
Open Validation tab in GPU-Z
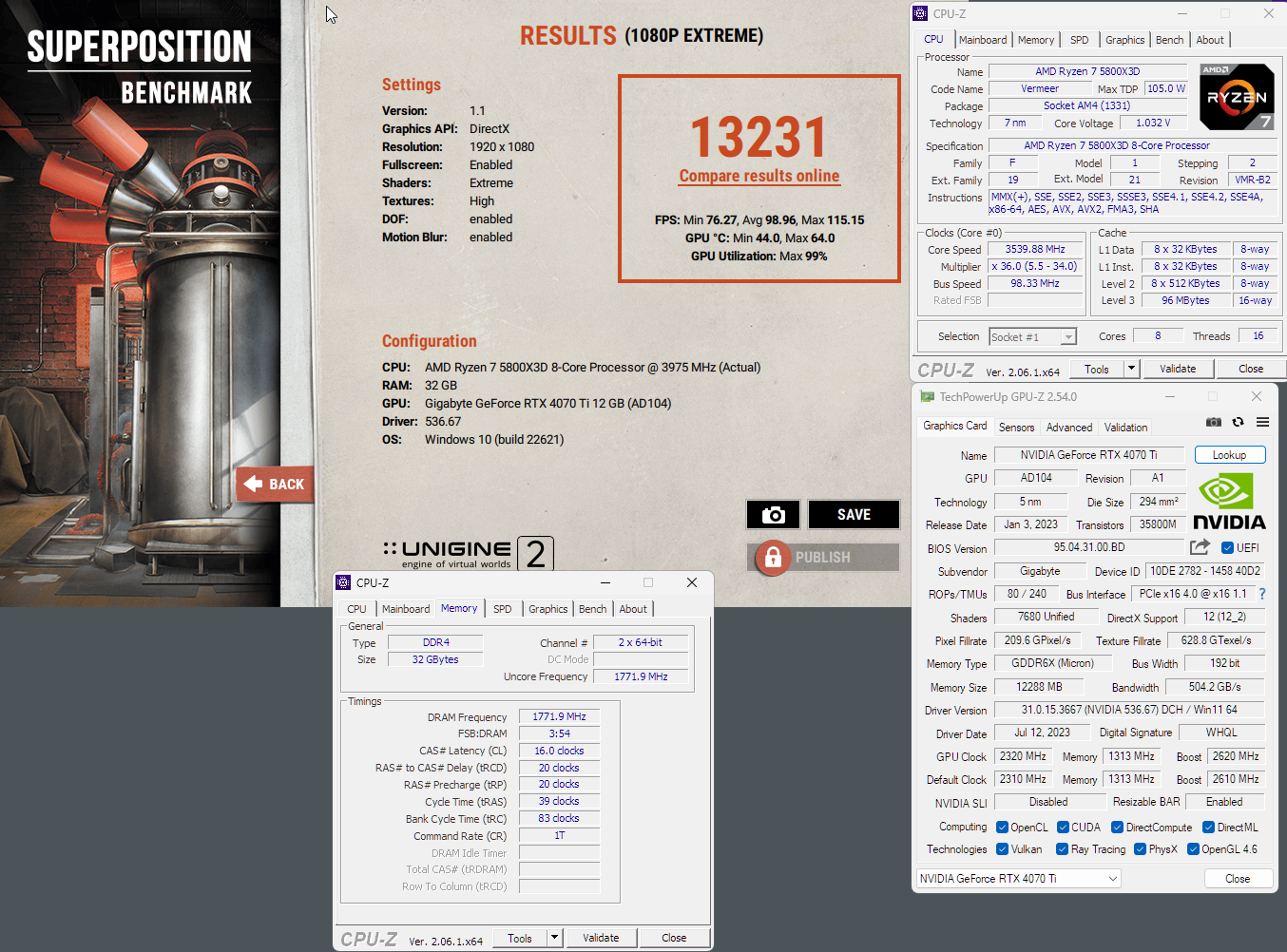(1126, 428)
